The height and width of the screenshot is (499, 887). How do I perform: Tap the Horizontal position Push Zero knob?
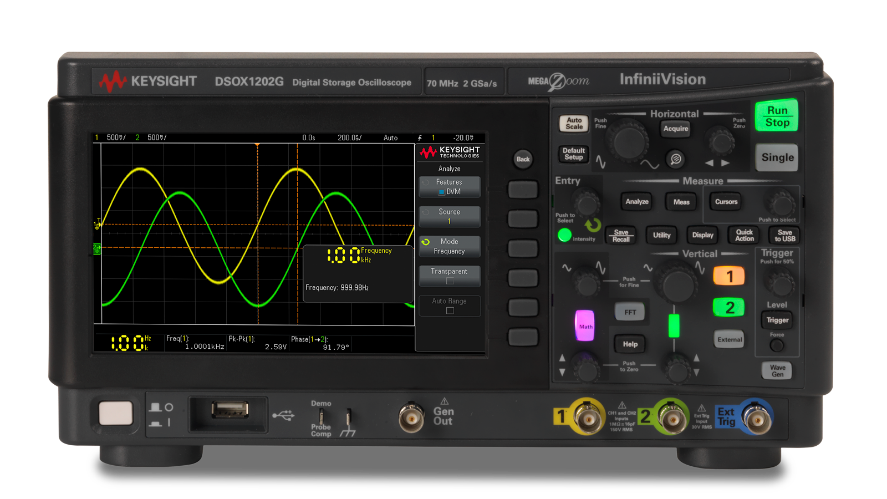pos(721,140)
